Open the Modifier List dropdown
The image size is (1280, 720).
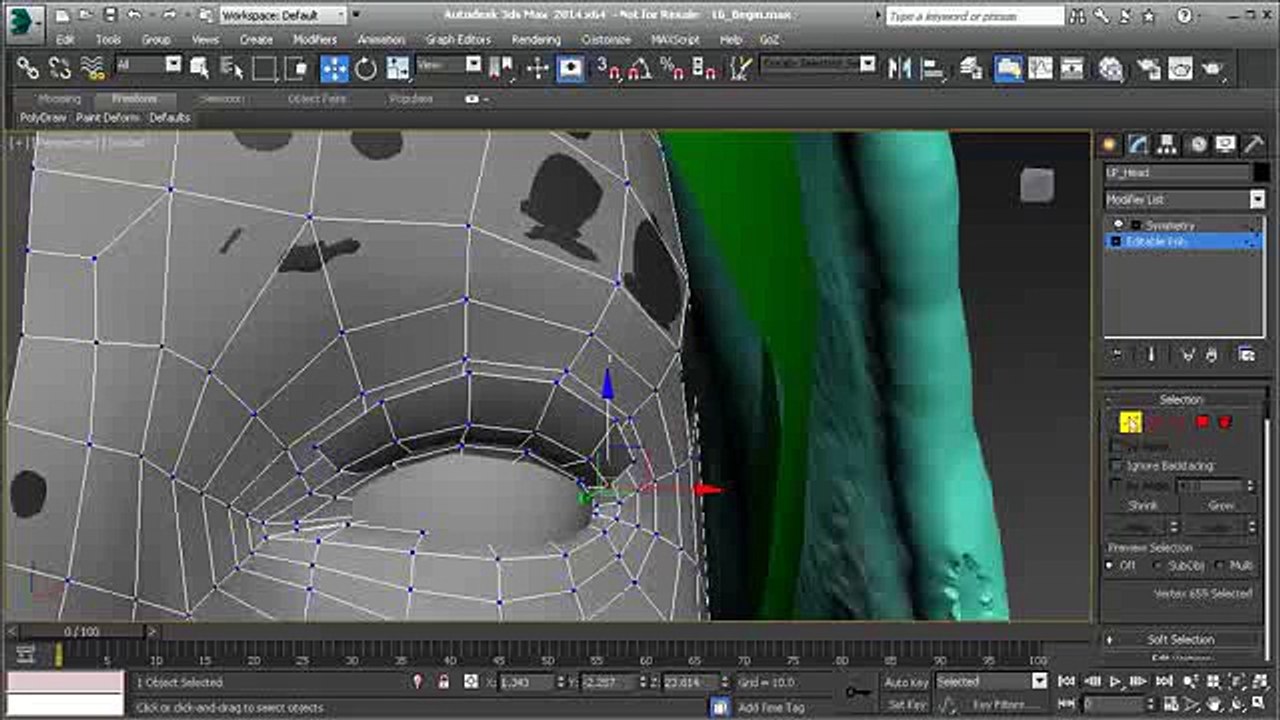(x=1185, y=199)
